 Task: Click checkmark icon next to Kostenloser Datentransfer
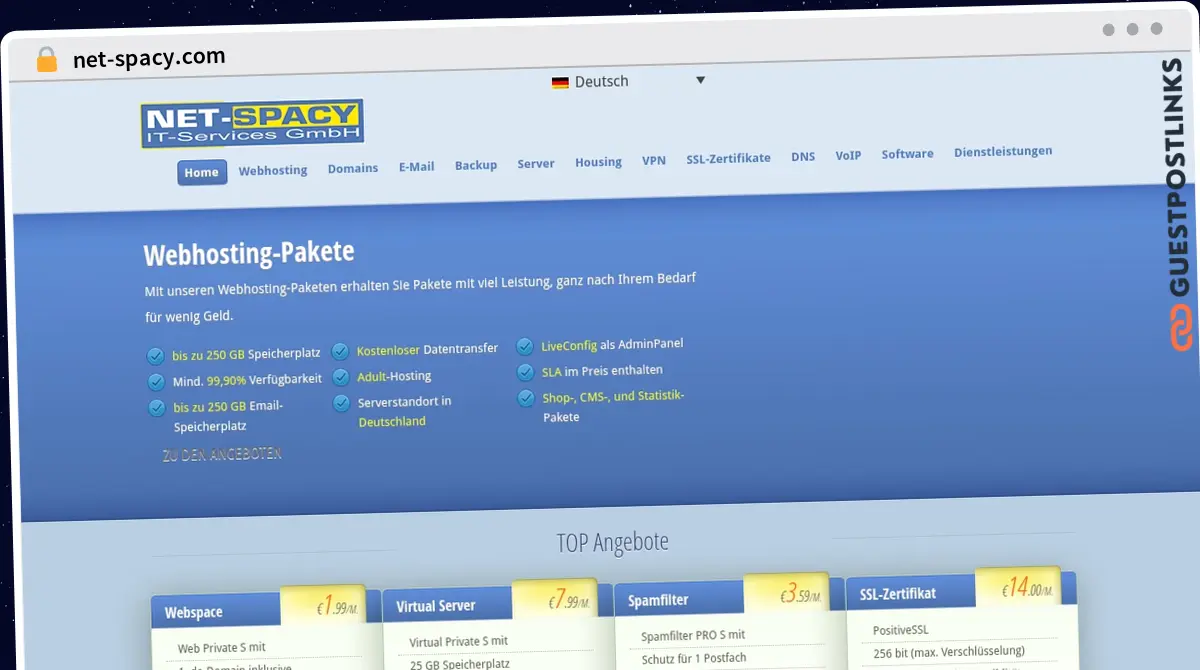[340, 351]
